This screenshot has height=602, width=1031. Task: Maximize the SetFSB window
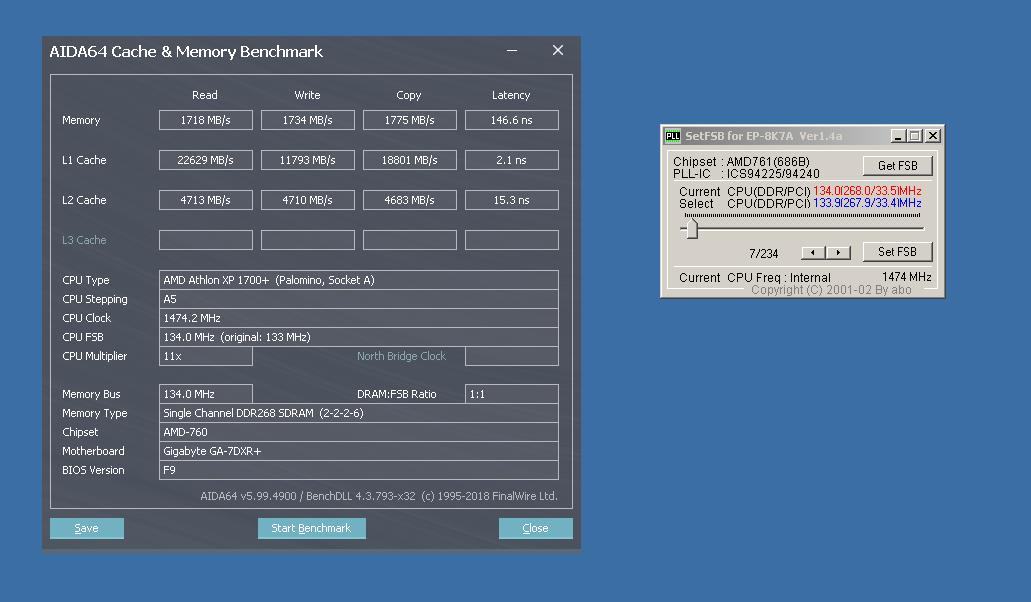(915, 136)
